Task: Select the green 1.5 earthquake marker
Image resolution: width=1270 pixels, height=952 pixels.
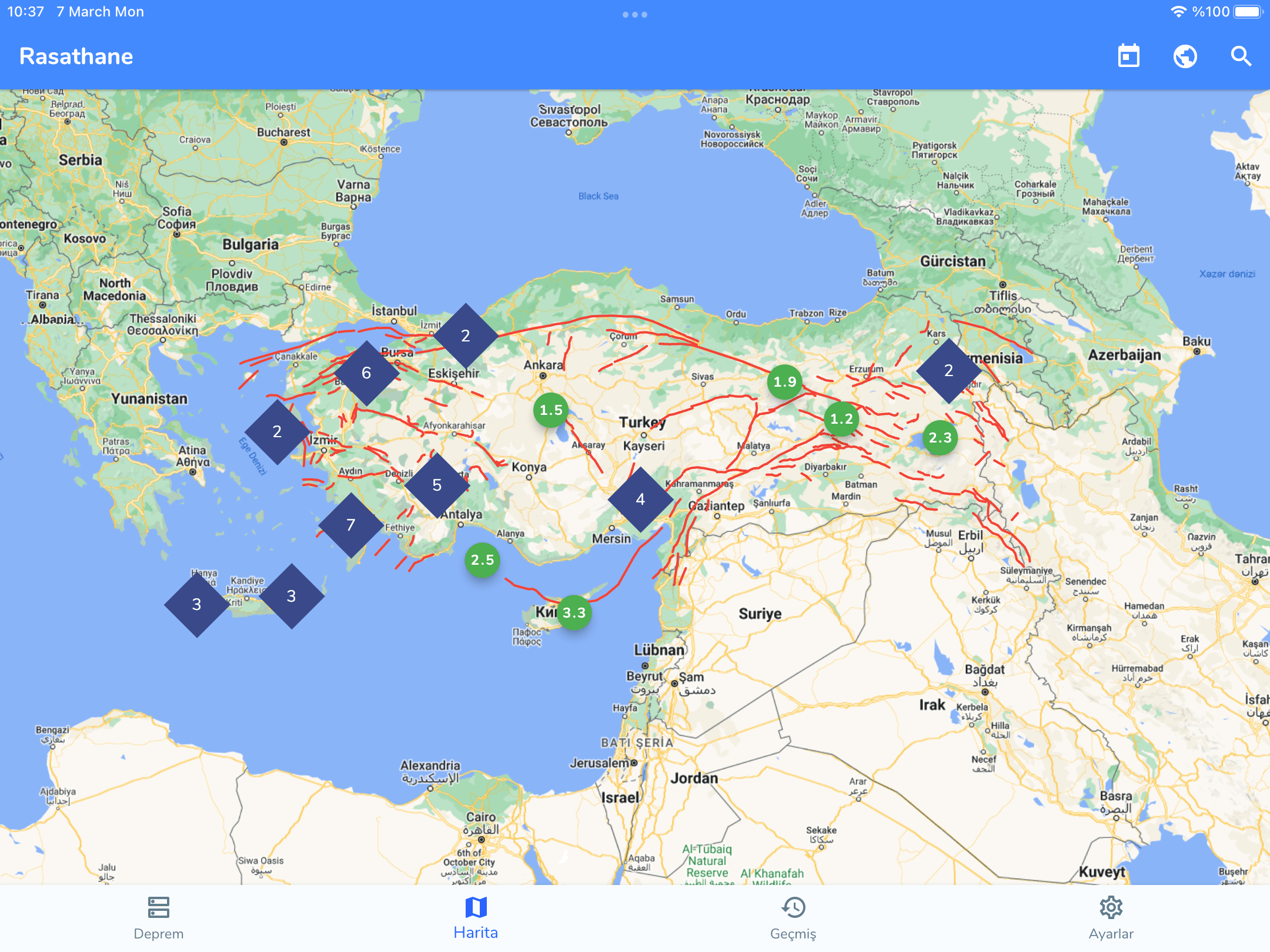Action: 551,410
